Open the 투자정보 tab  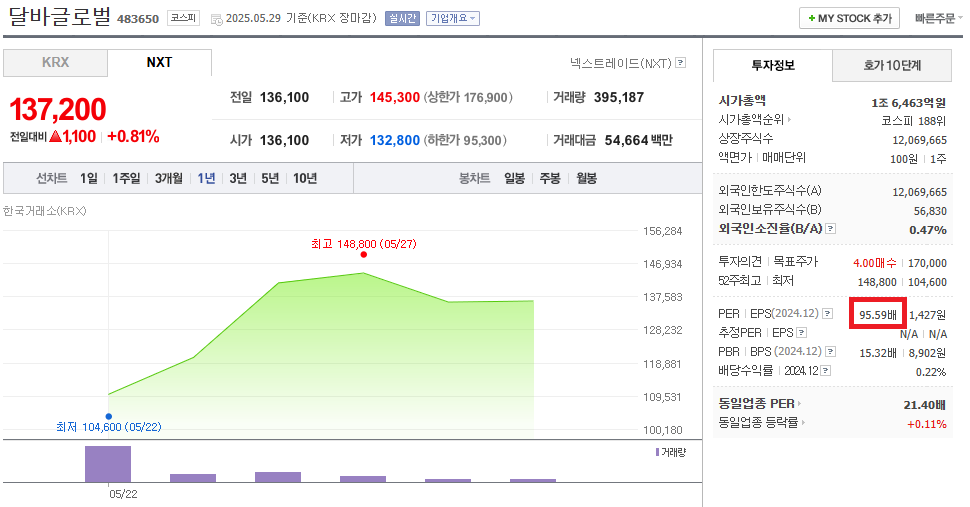click(x=773, y=65)
